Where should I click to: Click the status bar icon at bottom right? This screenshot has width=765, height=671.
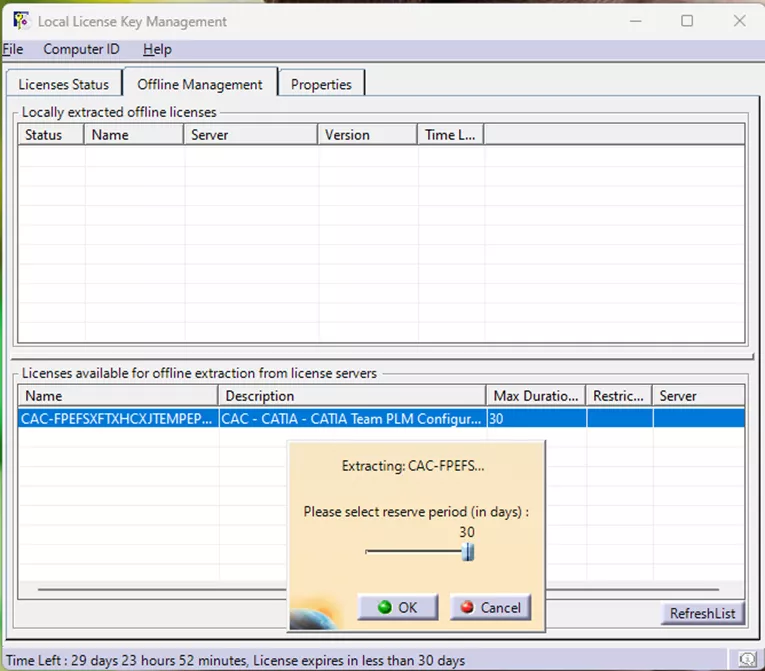pyautogui.click(x=747, y=660)
